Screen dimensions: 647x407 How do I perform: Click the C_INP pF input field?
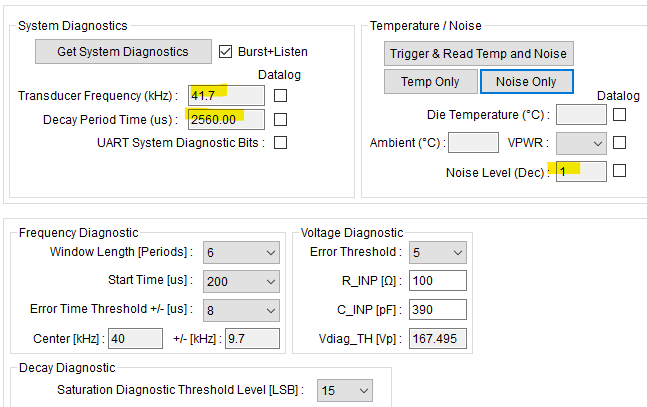click(x=438, y=310)
